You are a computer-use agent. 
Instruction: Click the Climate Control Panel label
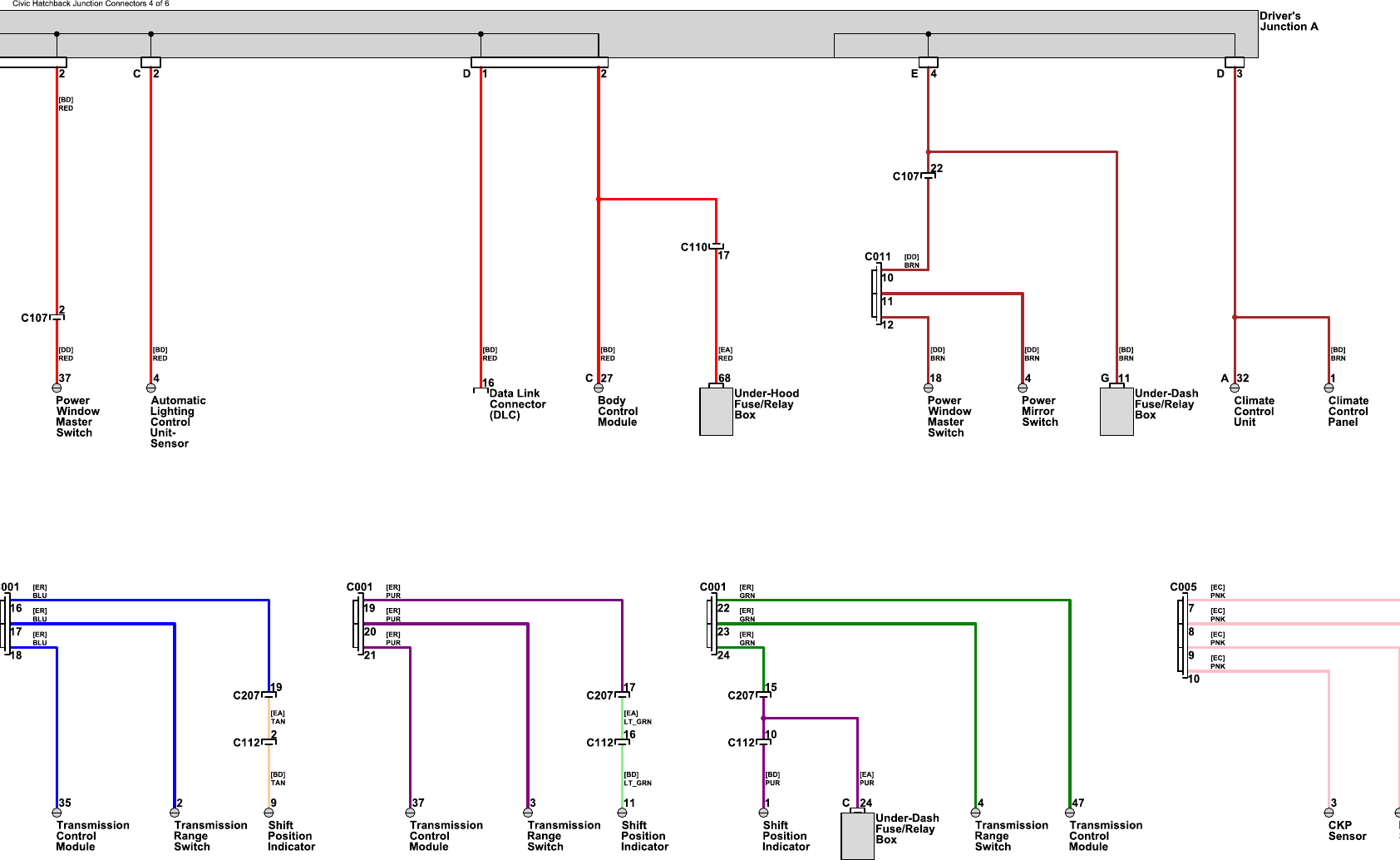1348,411
